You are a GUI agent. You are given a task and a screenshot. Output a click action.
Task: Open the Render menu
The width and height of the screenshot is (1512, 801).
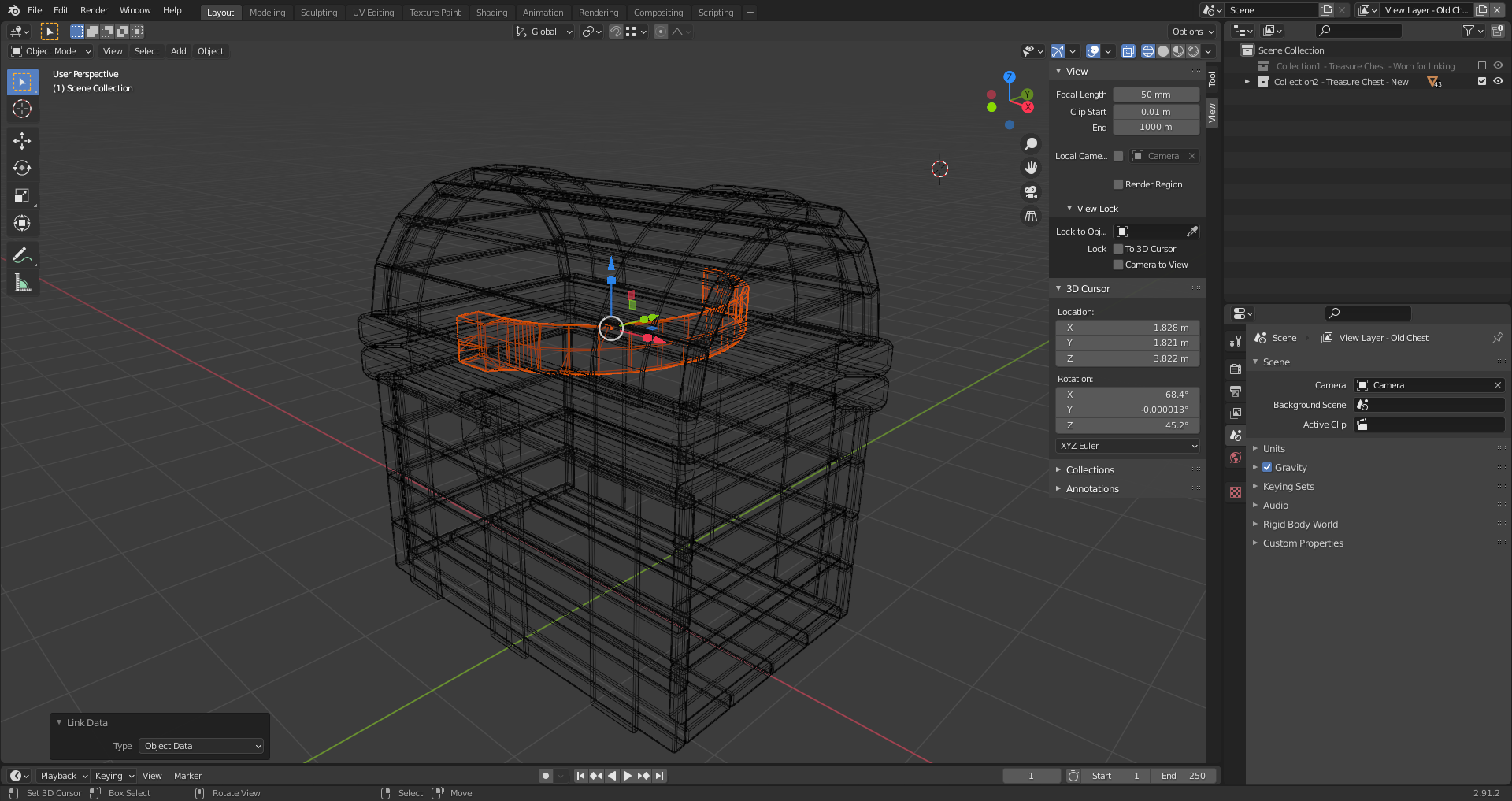coord(94,10)
